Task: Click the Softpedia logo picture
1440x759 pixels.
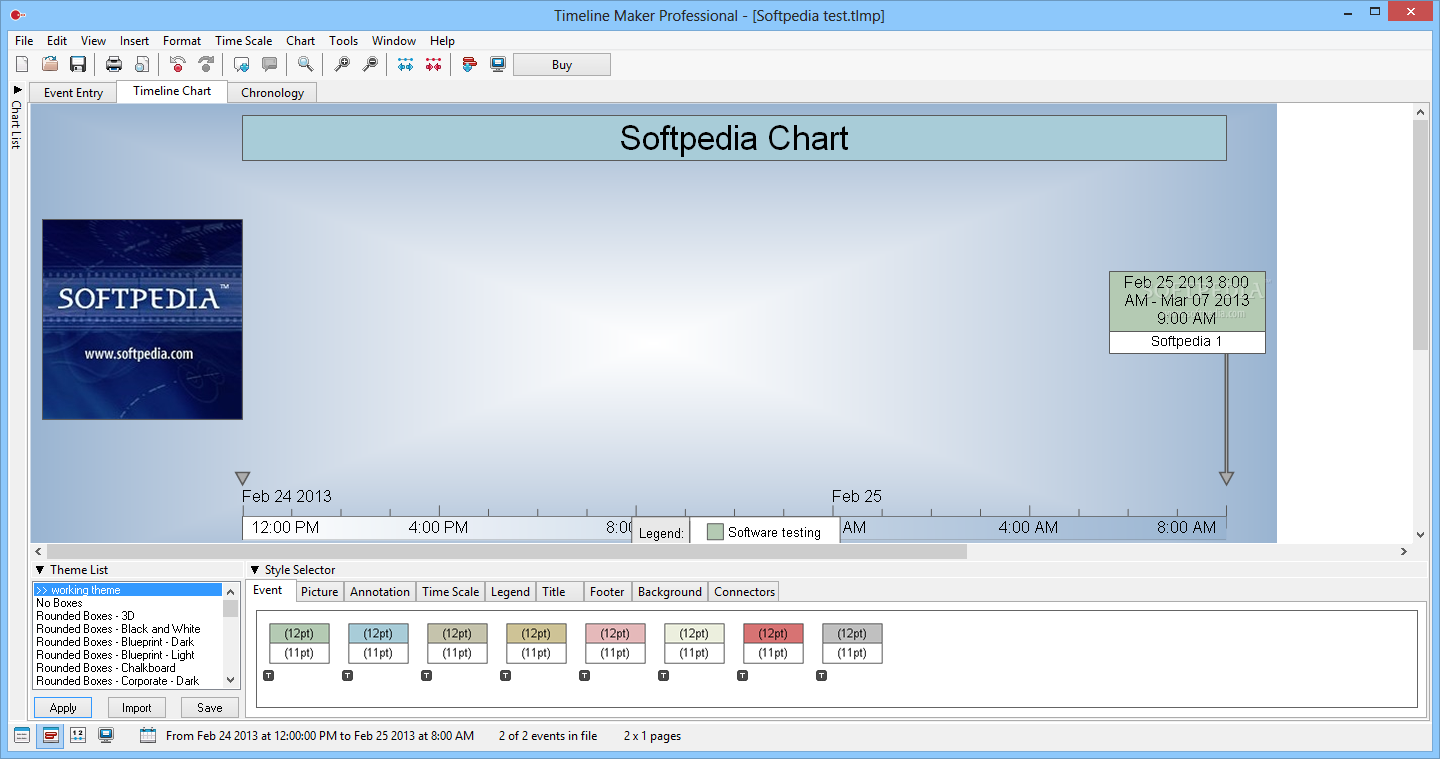Action: (142, 319)
